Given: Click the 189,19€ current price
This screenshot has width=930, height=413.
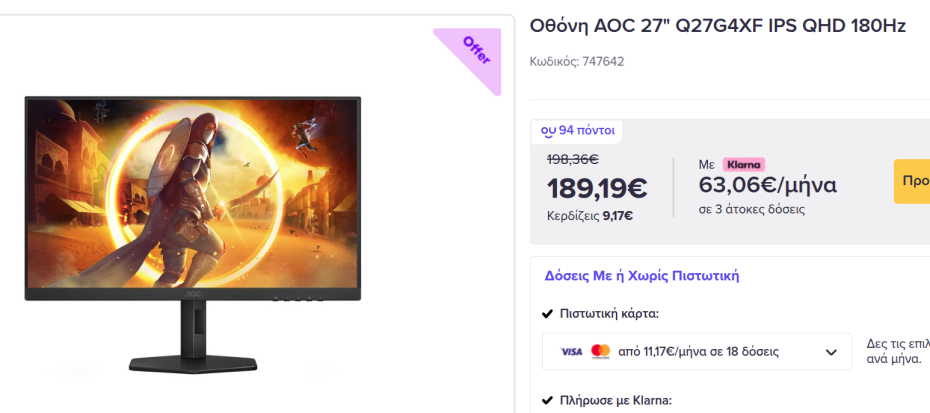Looking at the screenshot, I should (x=596, y=187).
